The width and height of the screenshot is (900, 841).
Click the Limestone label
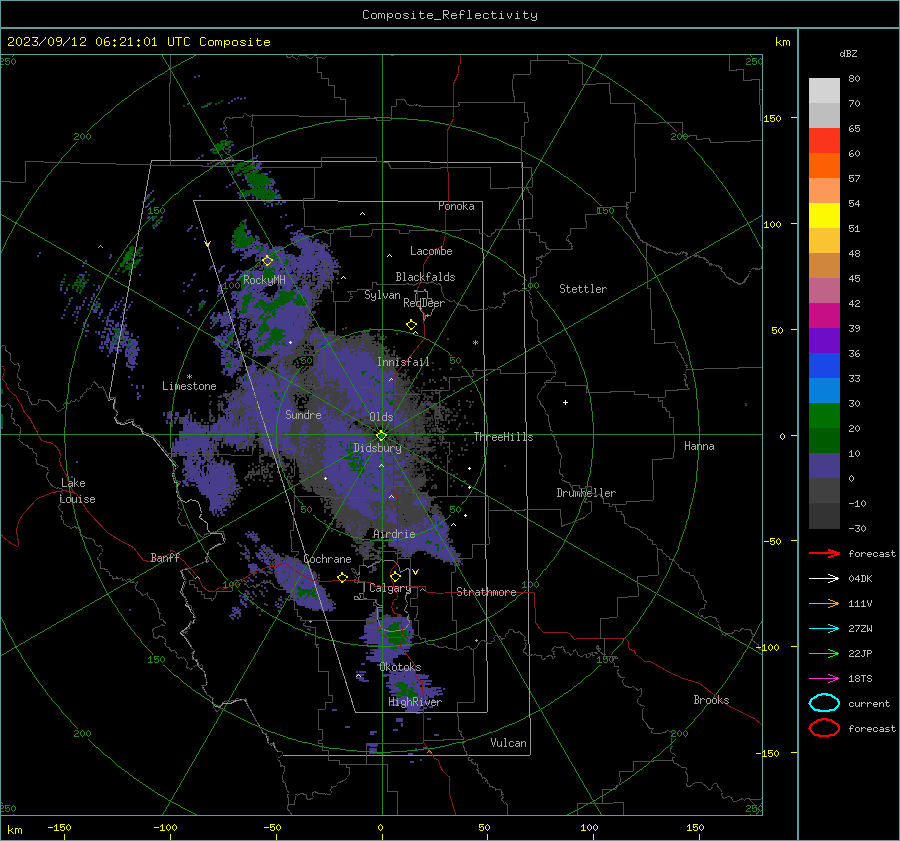pyautogui.click(x=189, y=386)
